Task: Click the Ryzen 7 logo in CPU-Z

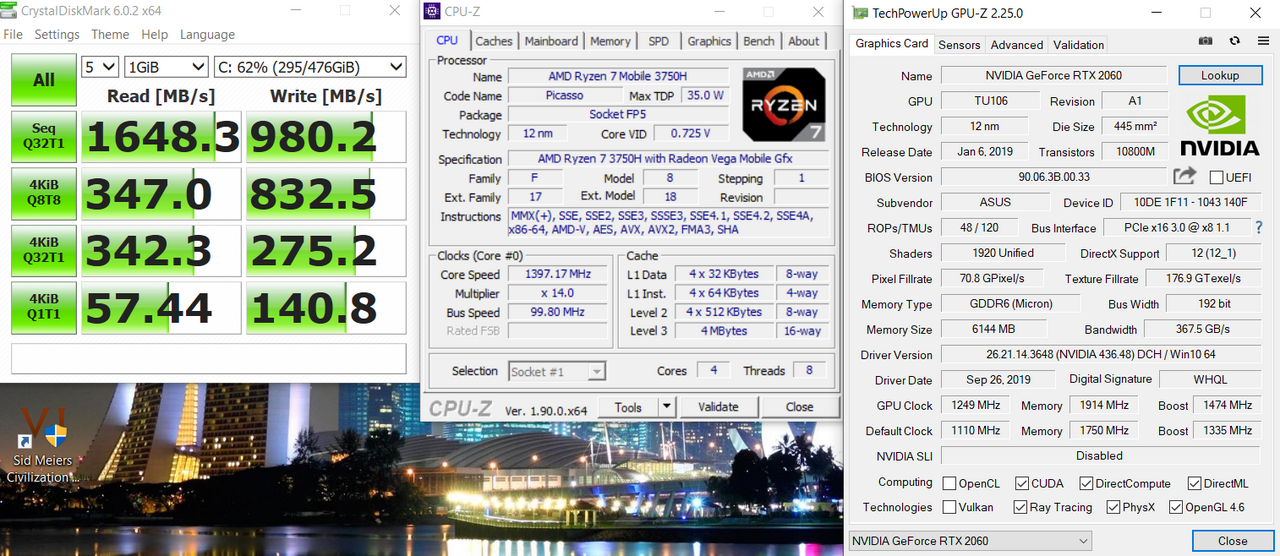Action: (784, 103)
